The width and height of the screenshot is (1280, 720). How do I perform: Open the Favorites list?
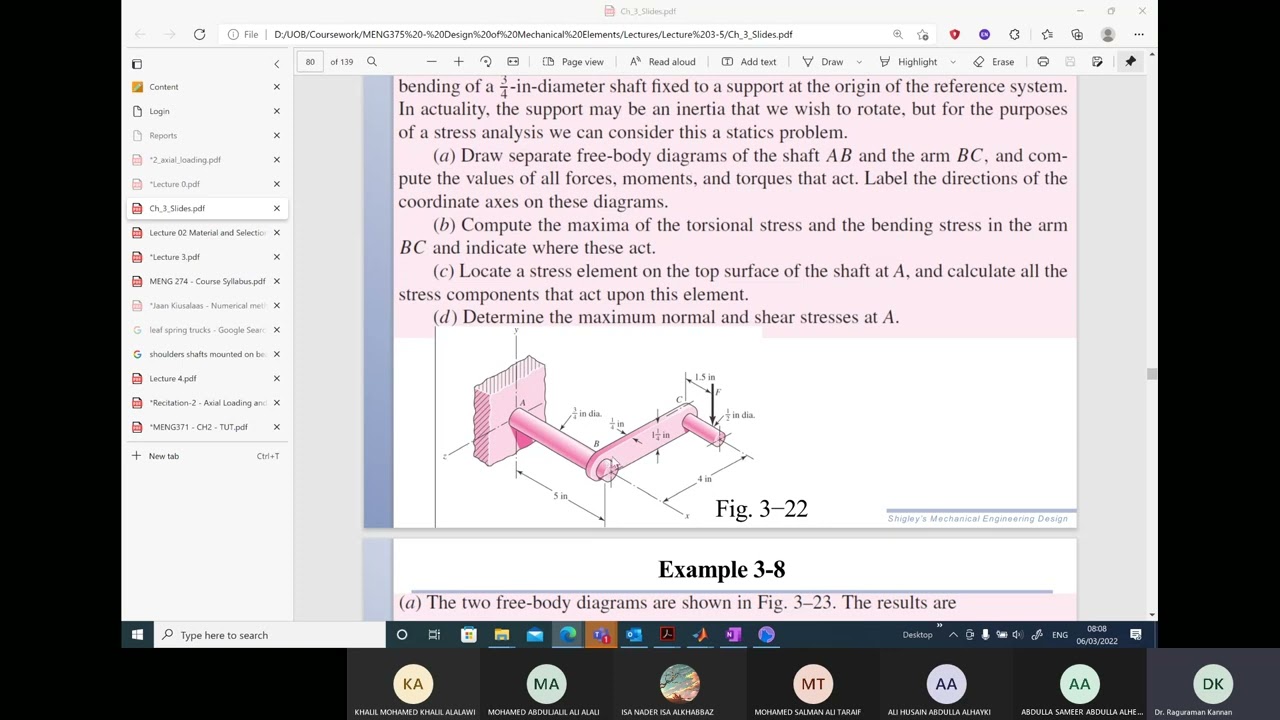coord(1047,34)
